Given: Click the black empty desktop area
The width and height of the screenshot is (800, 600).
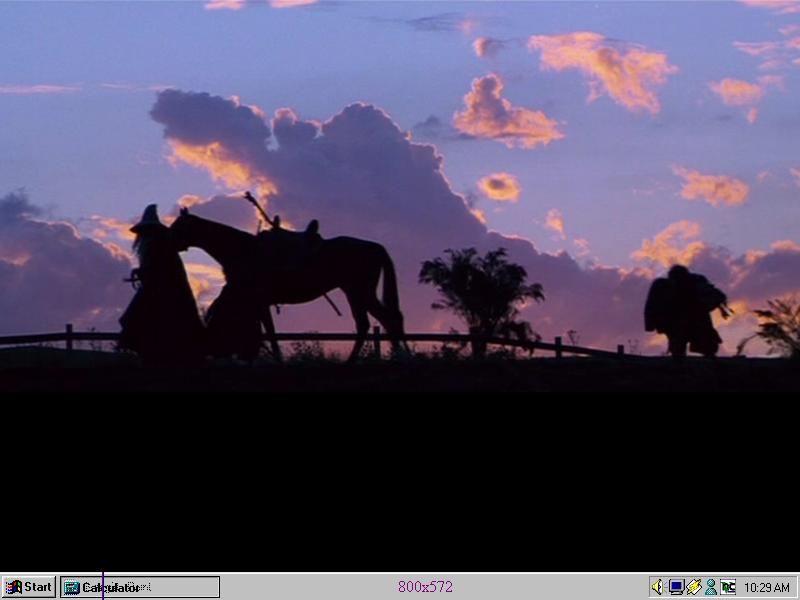Looking at the screenshot, I should pyautogui.click(x=400, y=470).
